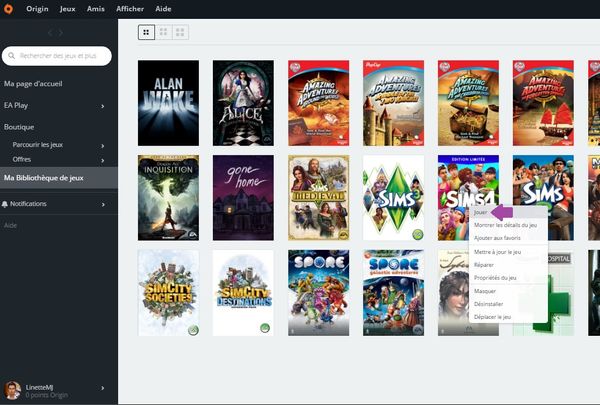The width and height of the screenshot is (600, 405).
Task: Select The Sims 3 tile
Action: point(393,198)
